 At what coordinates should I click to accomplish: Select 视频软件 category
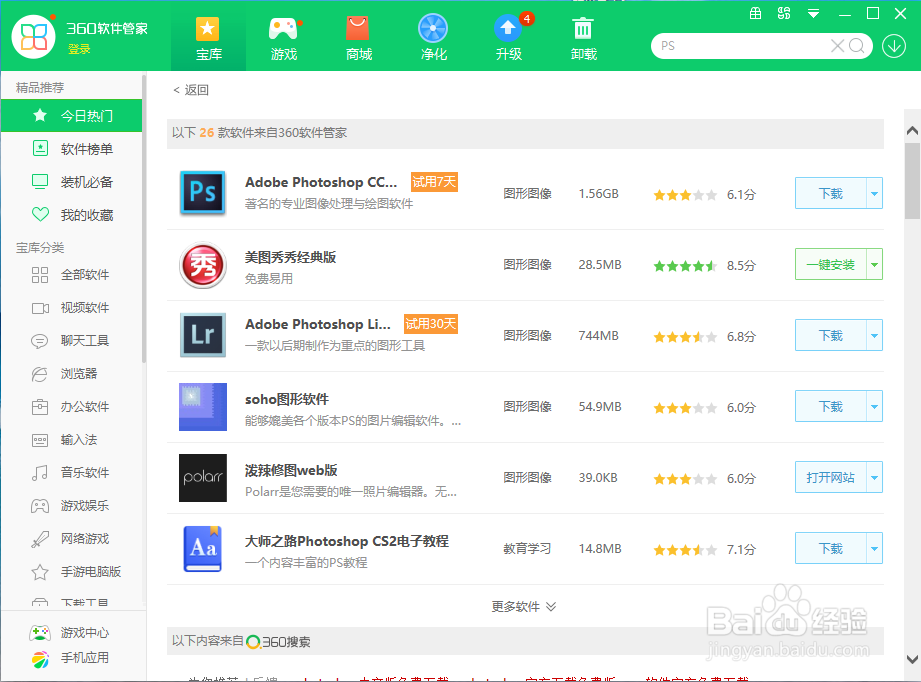tap(72, 307)
